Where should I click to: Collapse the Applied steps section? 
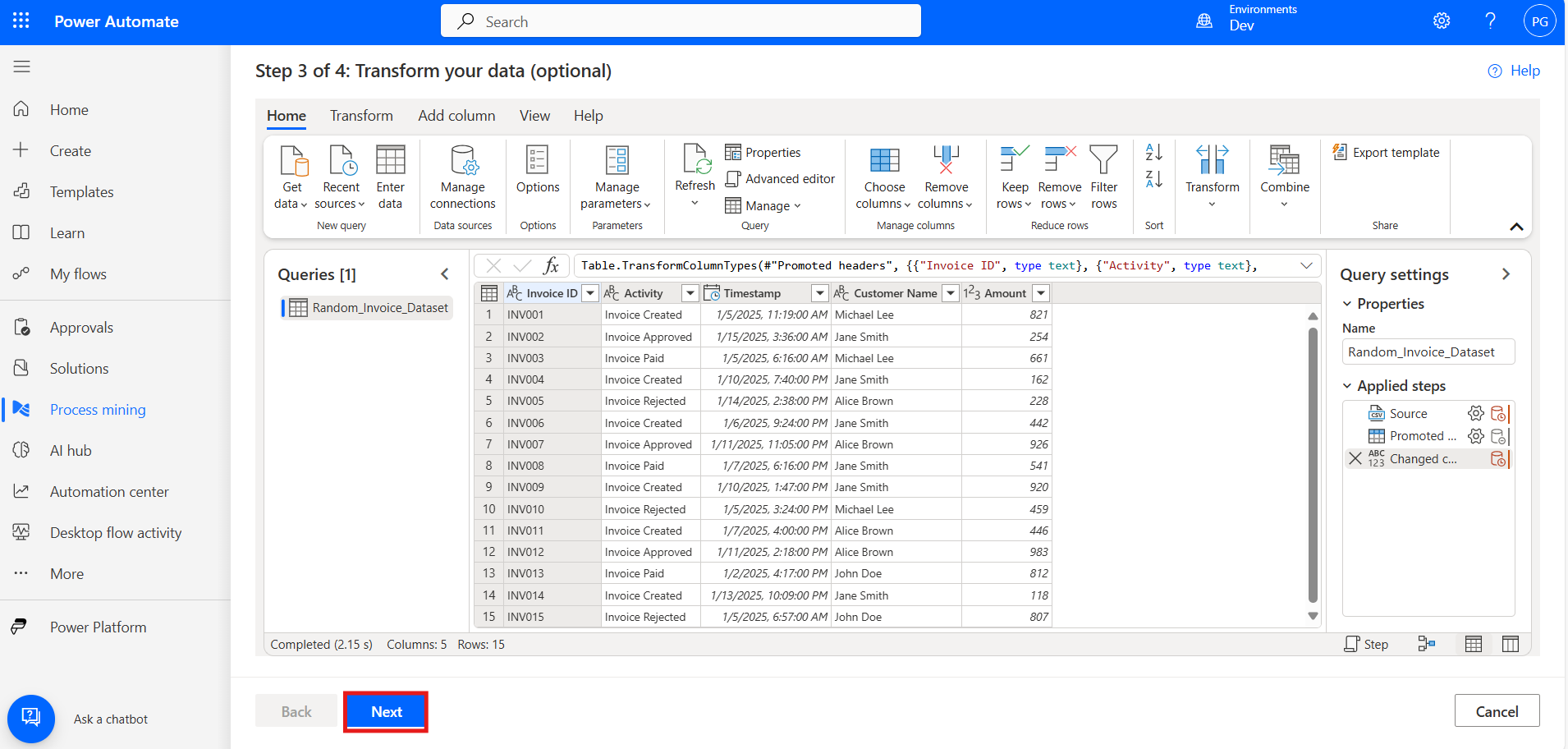click(x=1347, y=386)
